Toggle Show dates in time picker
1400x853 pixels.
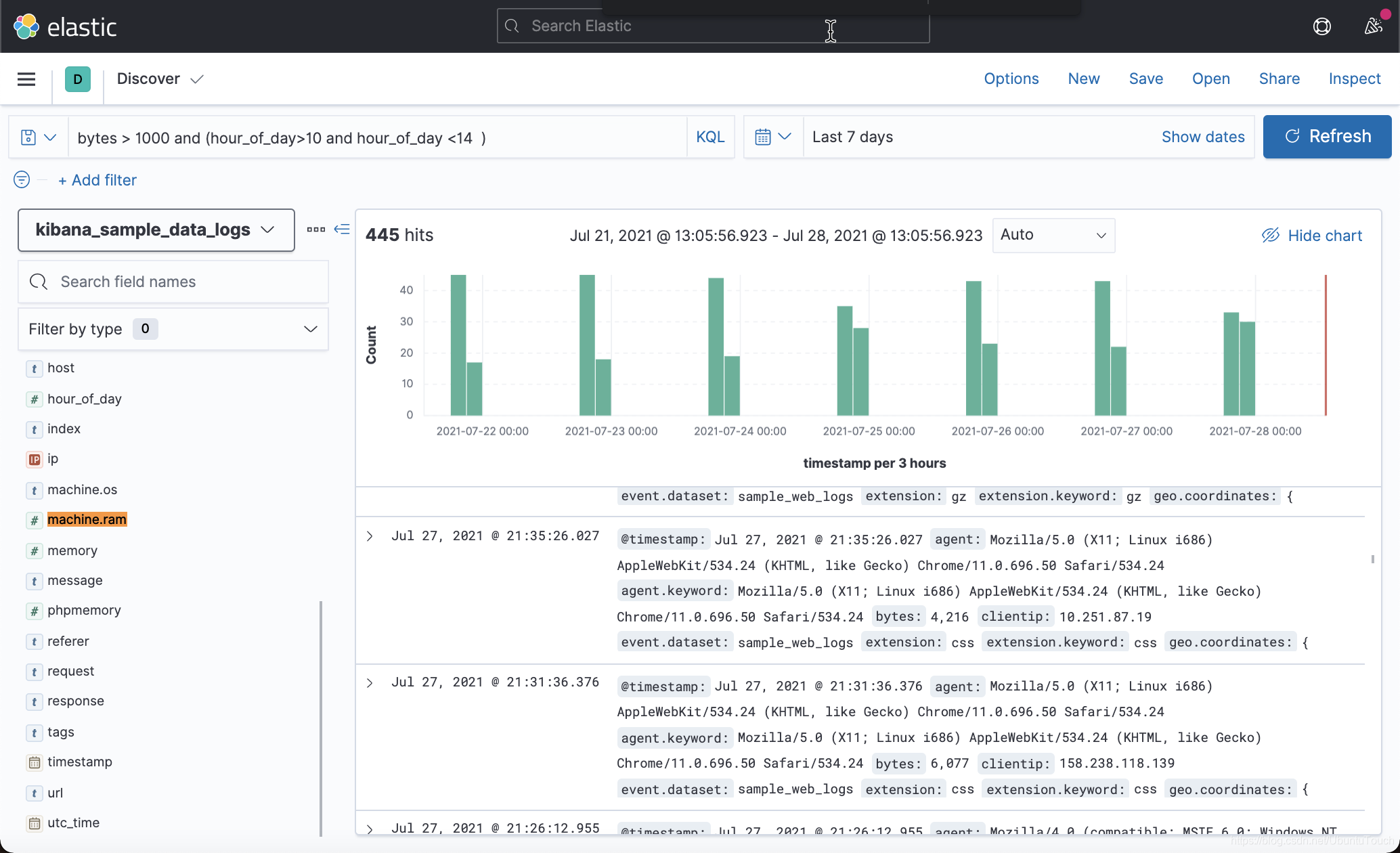click(1202, 137)
